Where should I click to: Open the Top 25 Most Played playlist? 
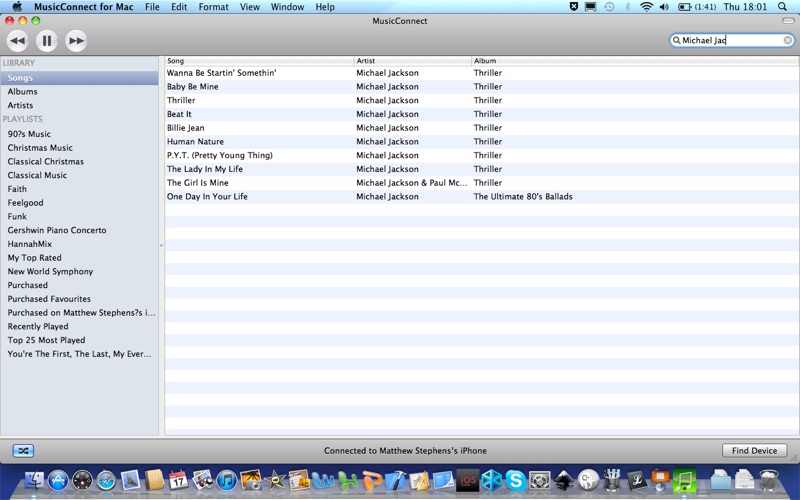(x=79, y=340)
